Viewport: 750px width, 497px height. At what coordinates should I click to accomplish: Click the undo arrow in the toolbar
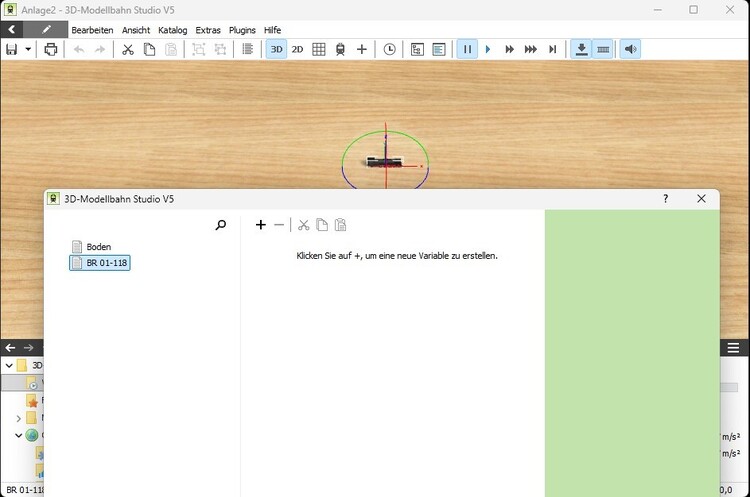[79, 49]
